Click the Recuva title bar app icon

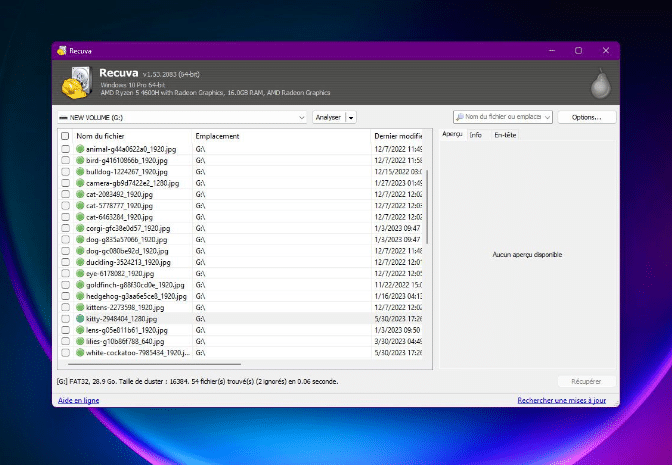(x=62, y=51)
